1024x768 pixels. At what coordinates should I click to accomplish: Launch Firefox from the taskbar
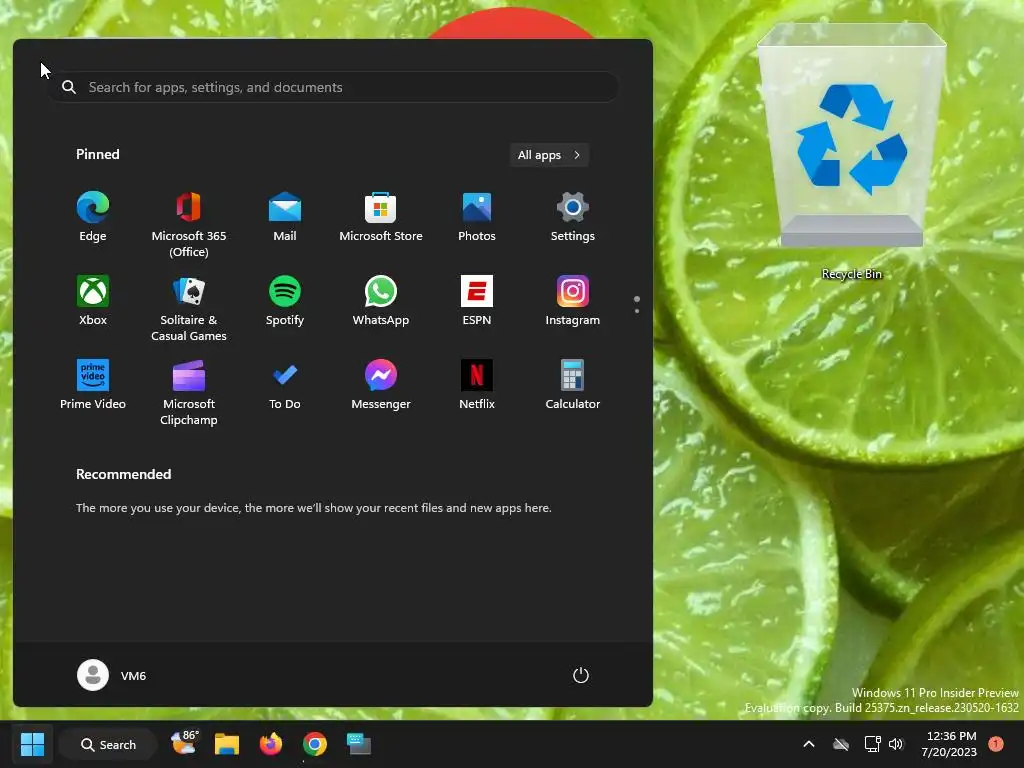coord(271,744)
